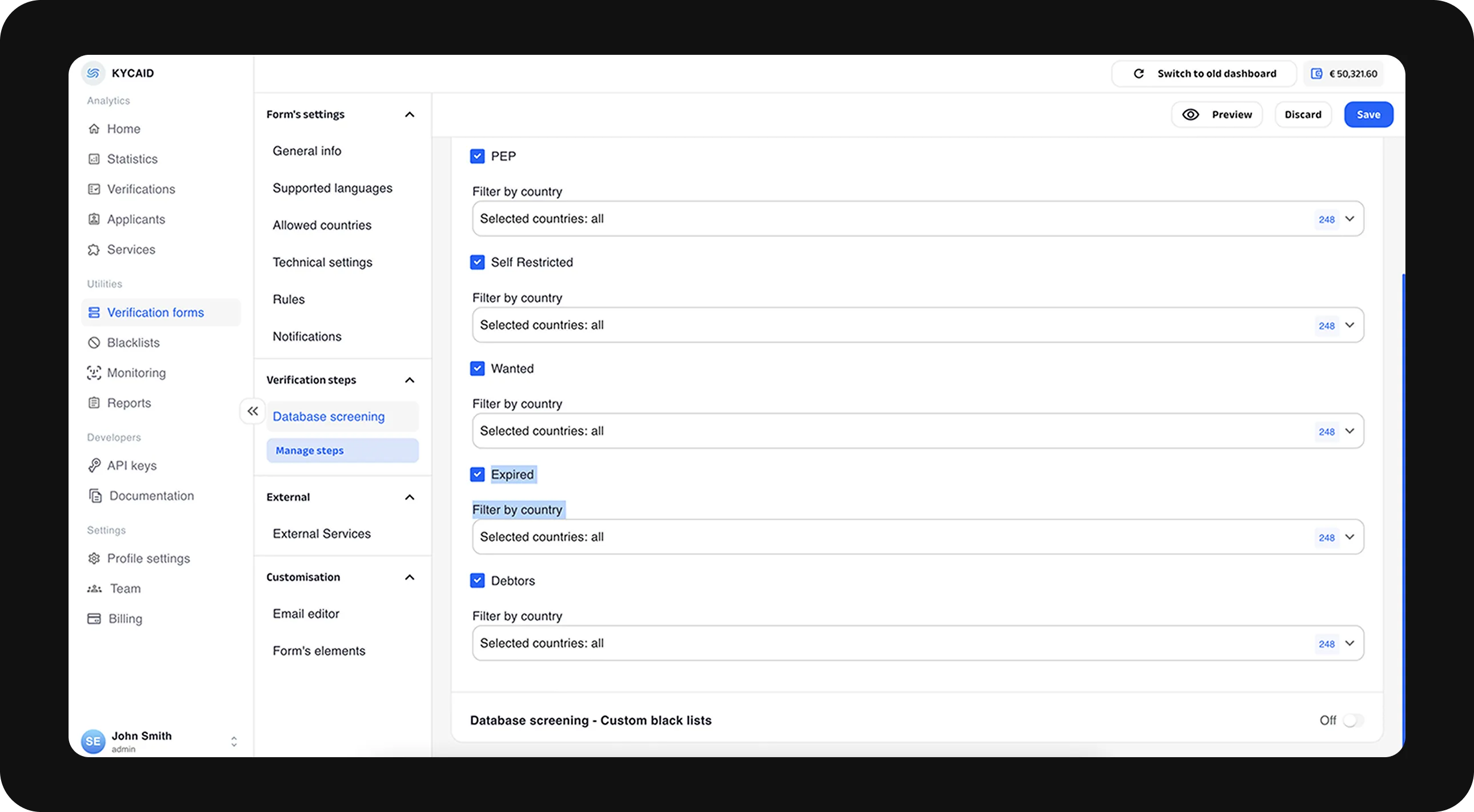Click the 248 count badge in PEP filter
The height and width of the screenshot is (812, 1474).
[1327, 220]
